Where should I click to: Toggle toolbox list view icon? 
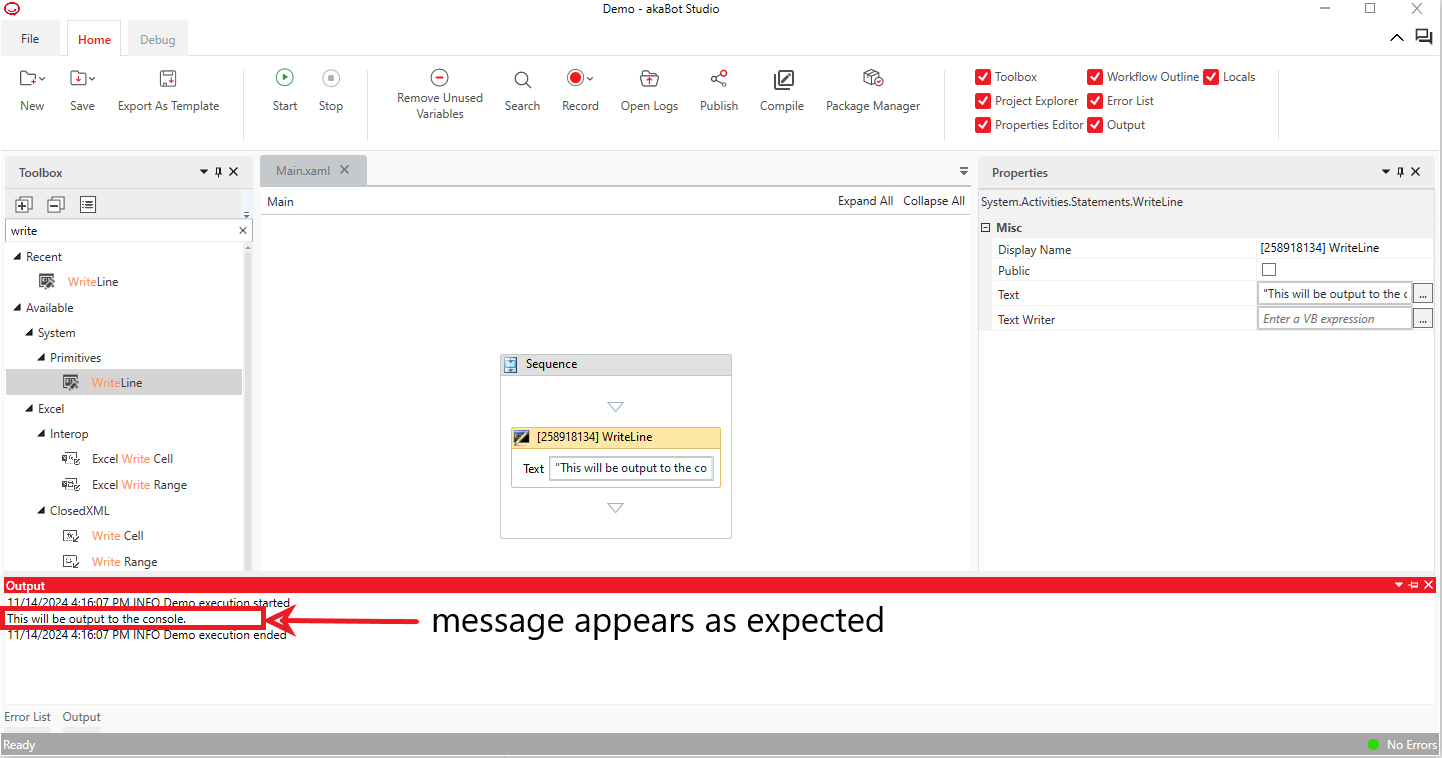pos(88,204)
